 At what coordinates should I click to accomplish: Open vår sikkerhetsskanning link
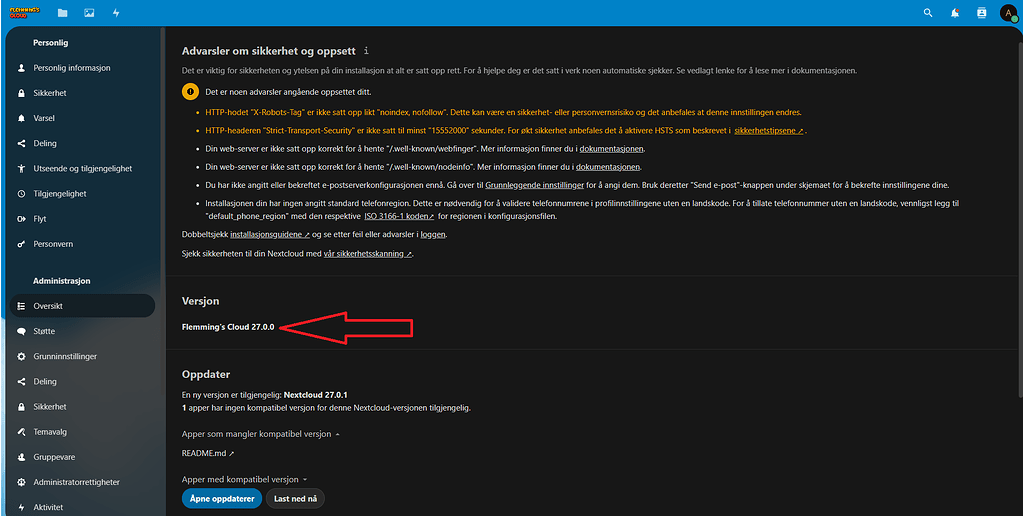click(368, 254)
